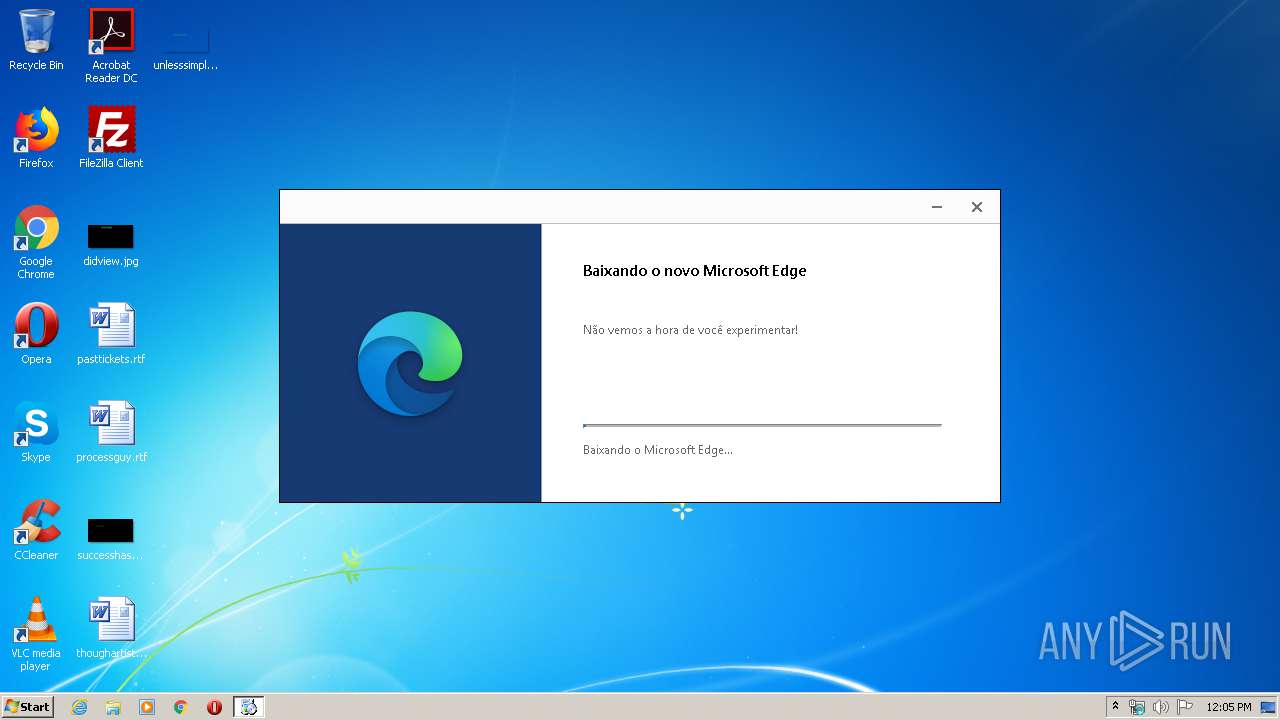Select processguy.rtf document

(x=111, y=432)
